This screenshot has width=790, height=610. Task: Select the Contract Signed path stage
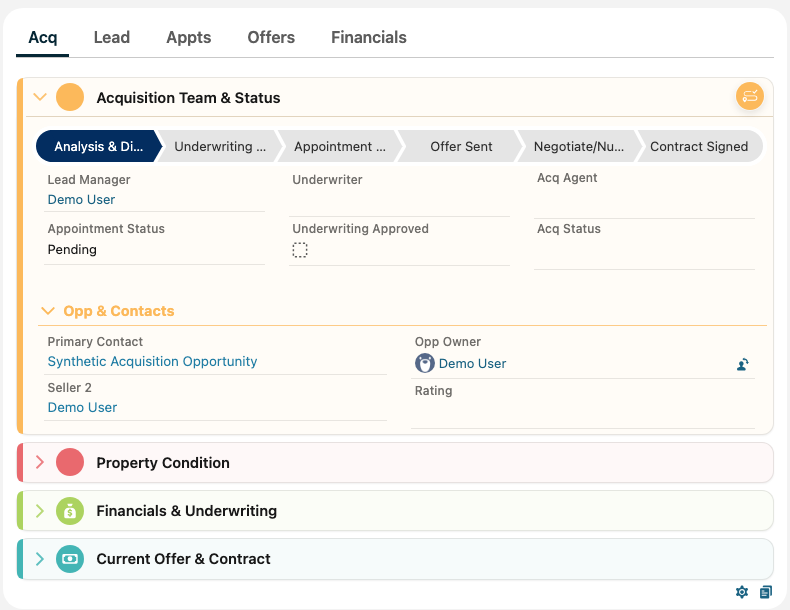[699, 147]
